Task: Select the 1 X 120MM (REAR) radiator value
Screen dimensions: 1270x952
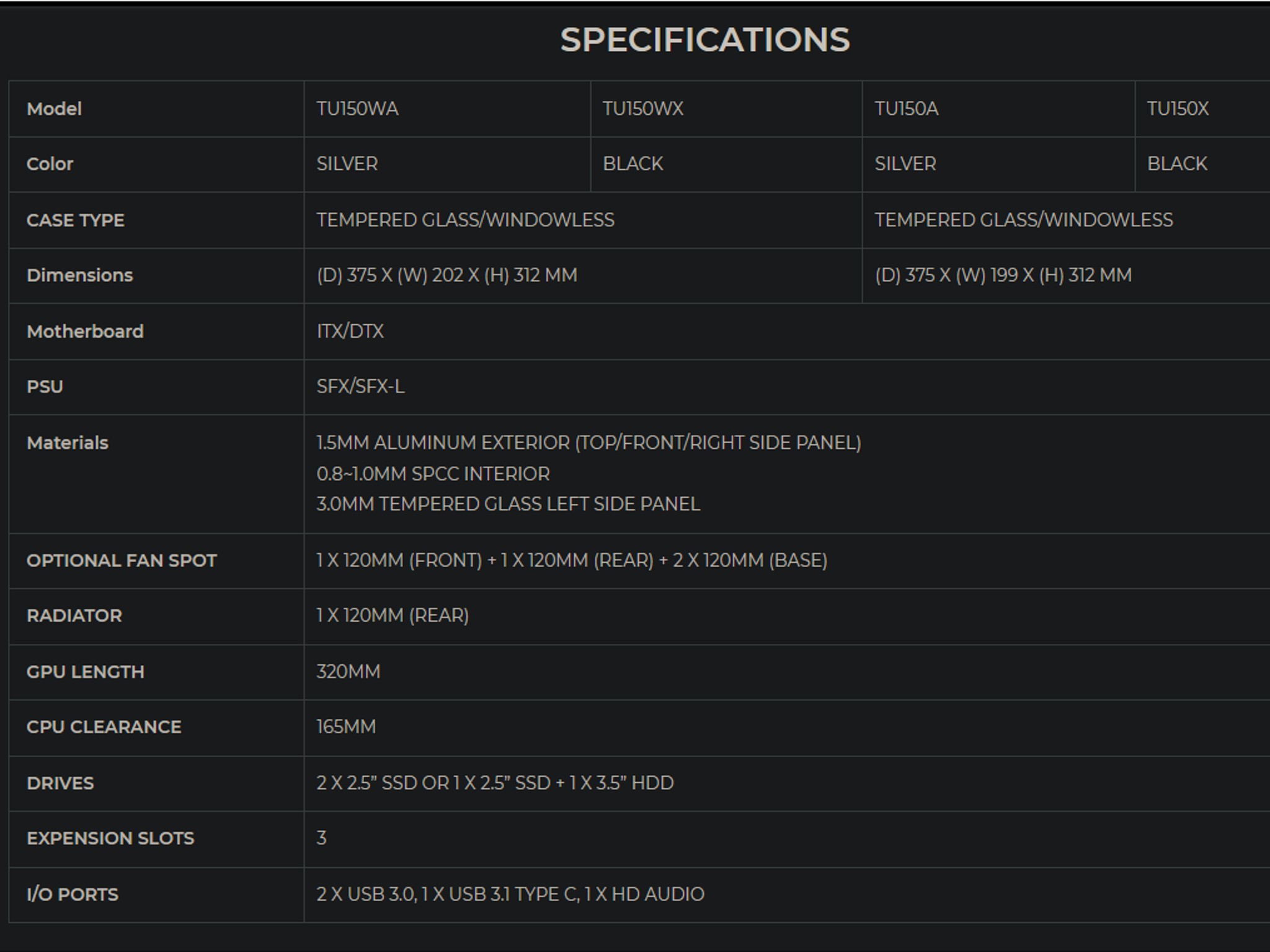Action: tap(393, 615)
